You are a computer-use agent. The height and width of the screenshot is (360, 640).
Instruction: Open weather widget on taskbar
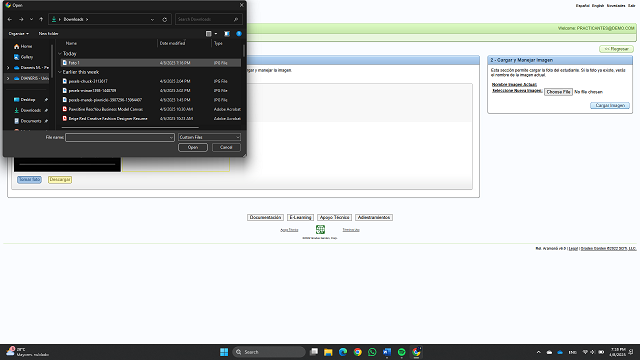[27, 352]
